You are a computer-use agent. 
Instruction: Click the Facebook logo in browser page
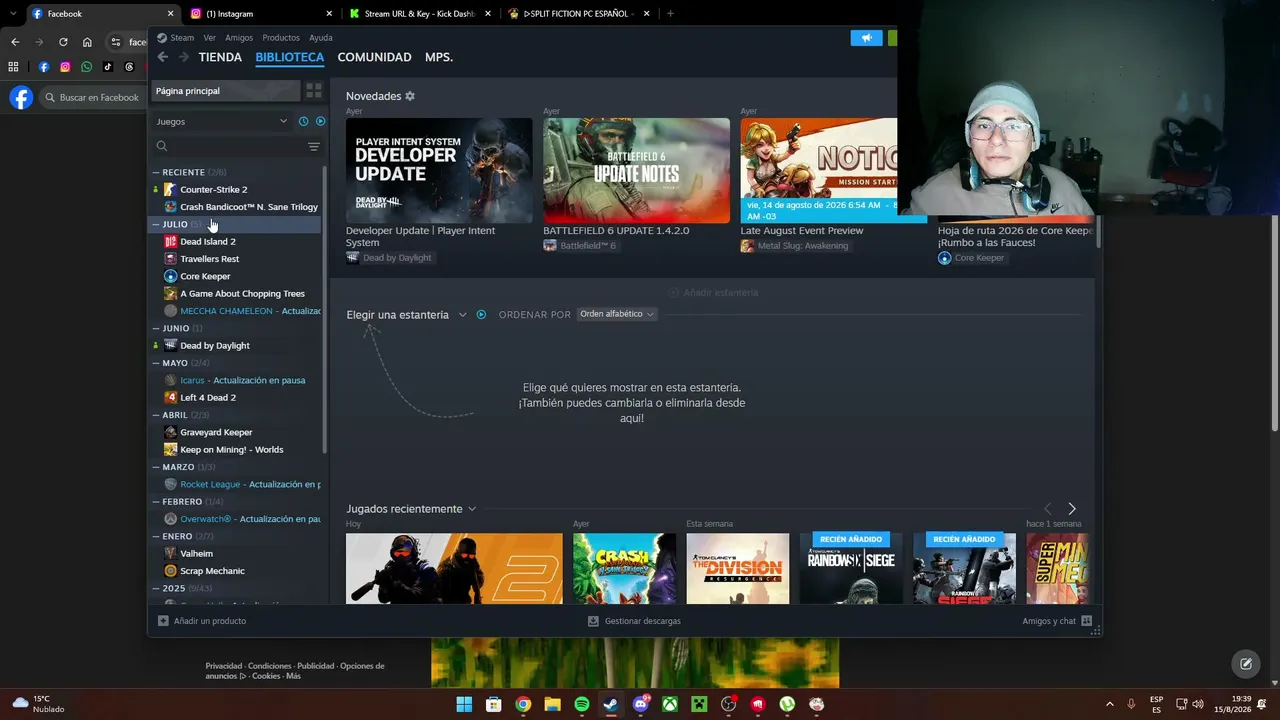(x=21, y=97)
